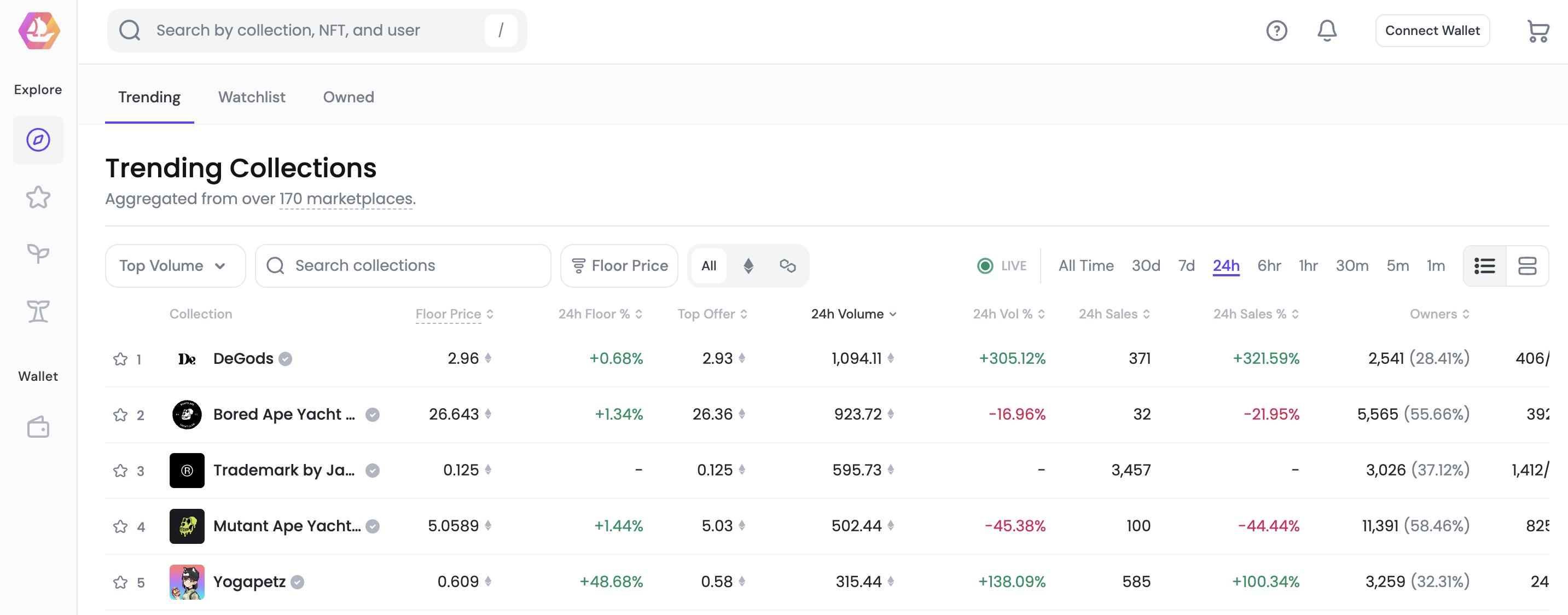
Task: Expand the Top Volume dropdown
Action: point(175,265)
